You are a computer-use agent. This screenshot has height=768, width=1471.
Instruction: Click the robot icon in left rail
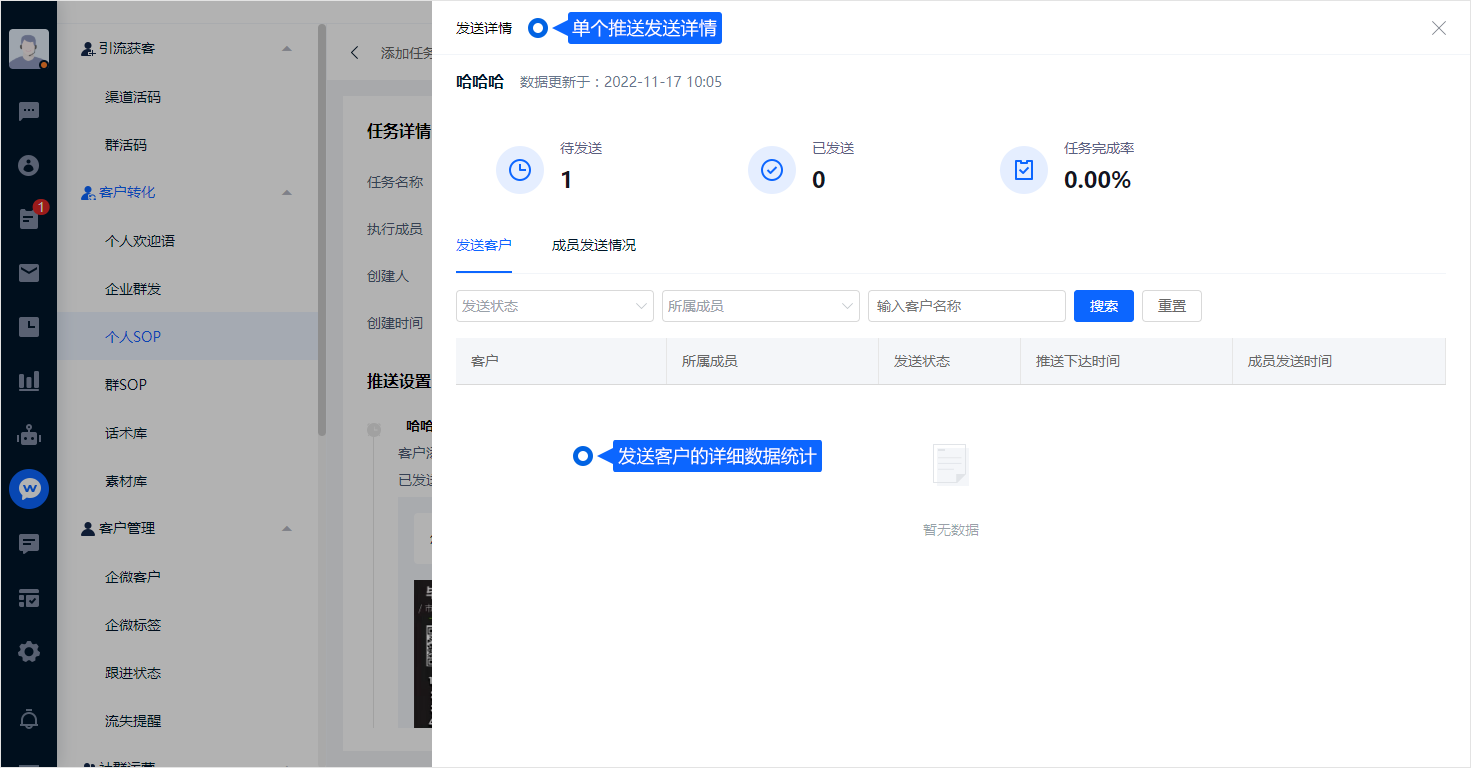tap(29, 435)
